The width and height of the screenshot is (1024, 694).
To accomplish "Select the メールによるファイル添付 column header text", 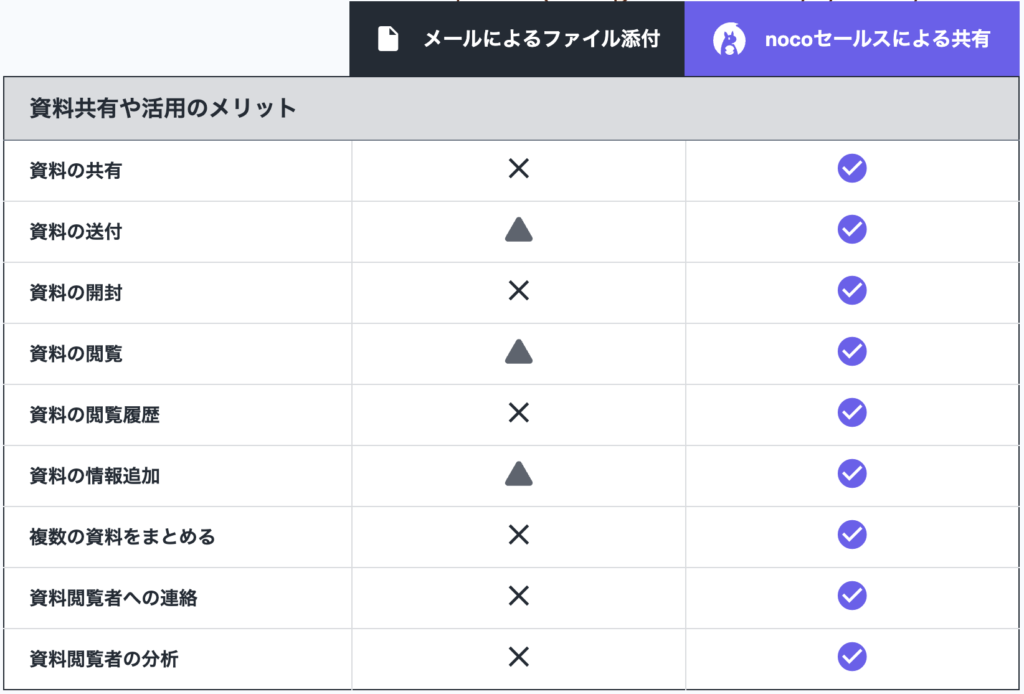I will [542, 39].
